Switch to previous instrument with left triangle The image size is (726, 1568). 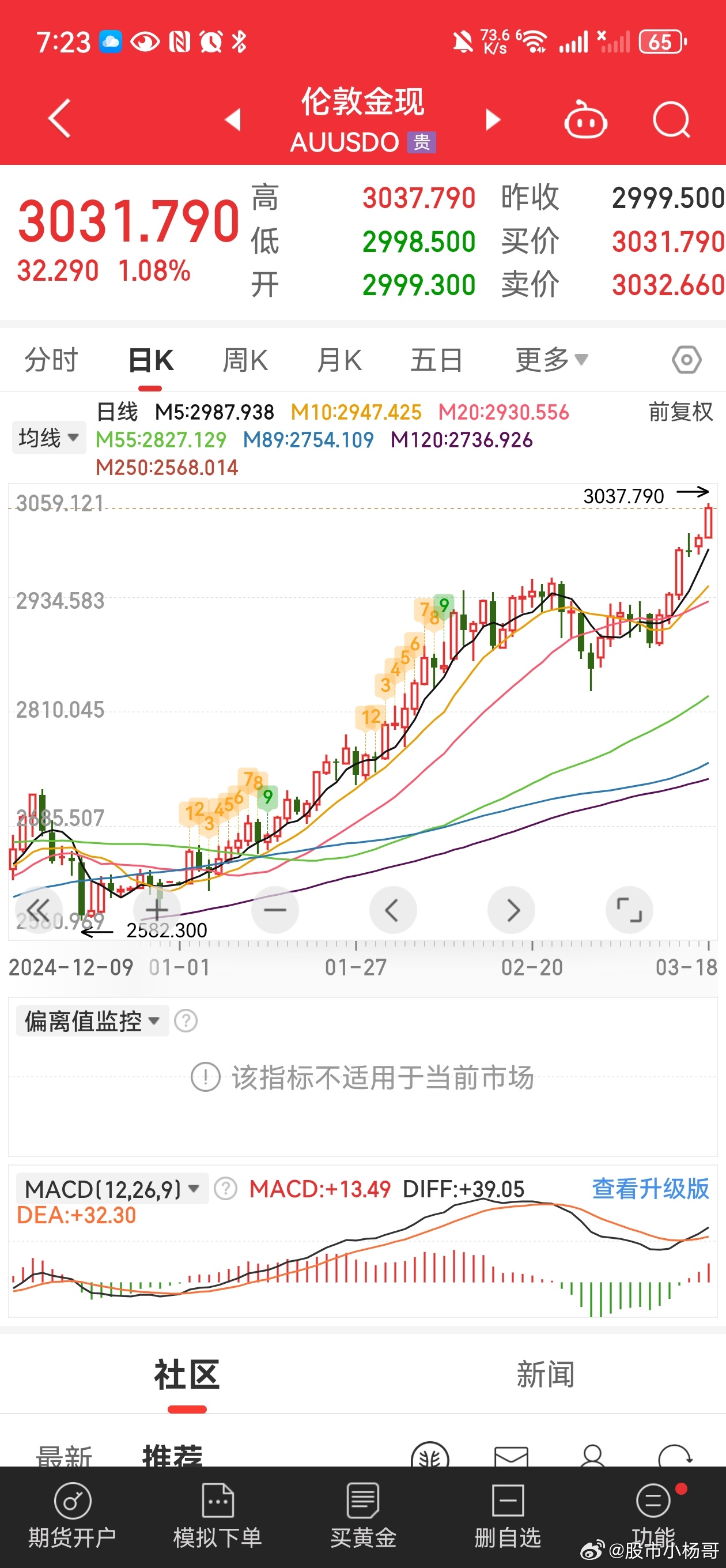click(233, 120)
